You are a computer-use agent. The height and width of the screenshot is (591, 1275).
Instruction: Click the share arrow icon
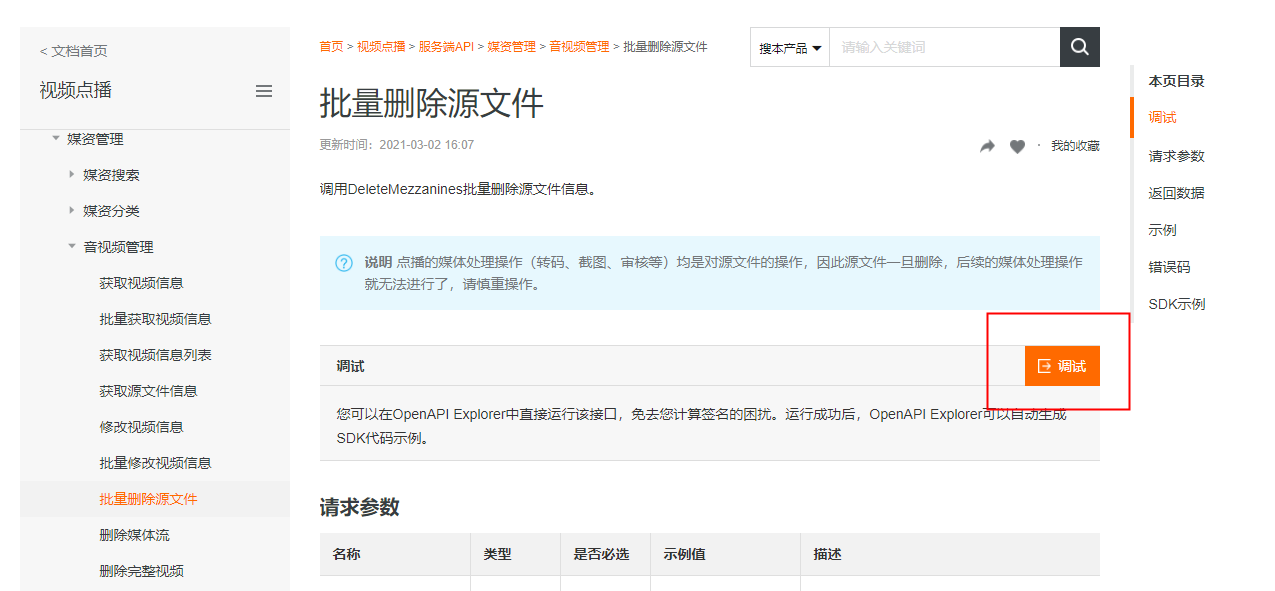click(987, 146)
